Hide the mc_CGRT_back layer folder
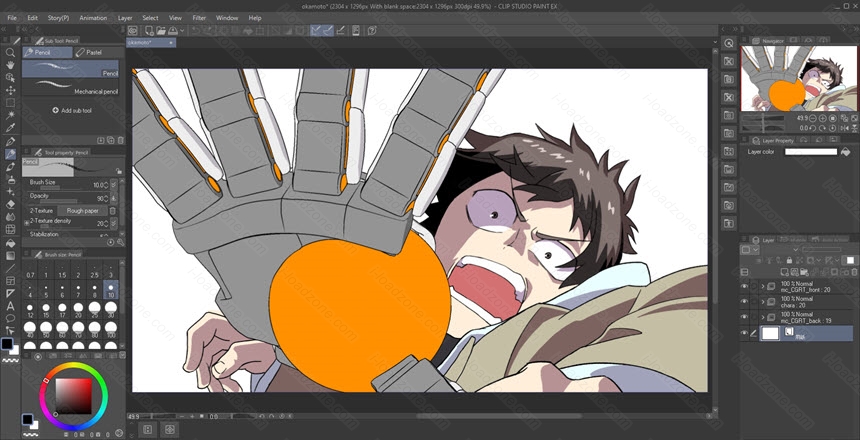This screenshot has height=440, width=860. tap(744, 317)
